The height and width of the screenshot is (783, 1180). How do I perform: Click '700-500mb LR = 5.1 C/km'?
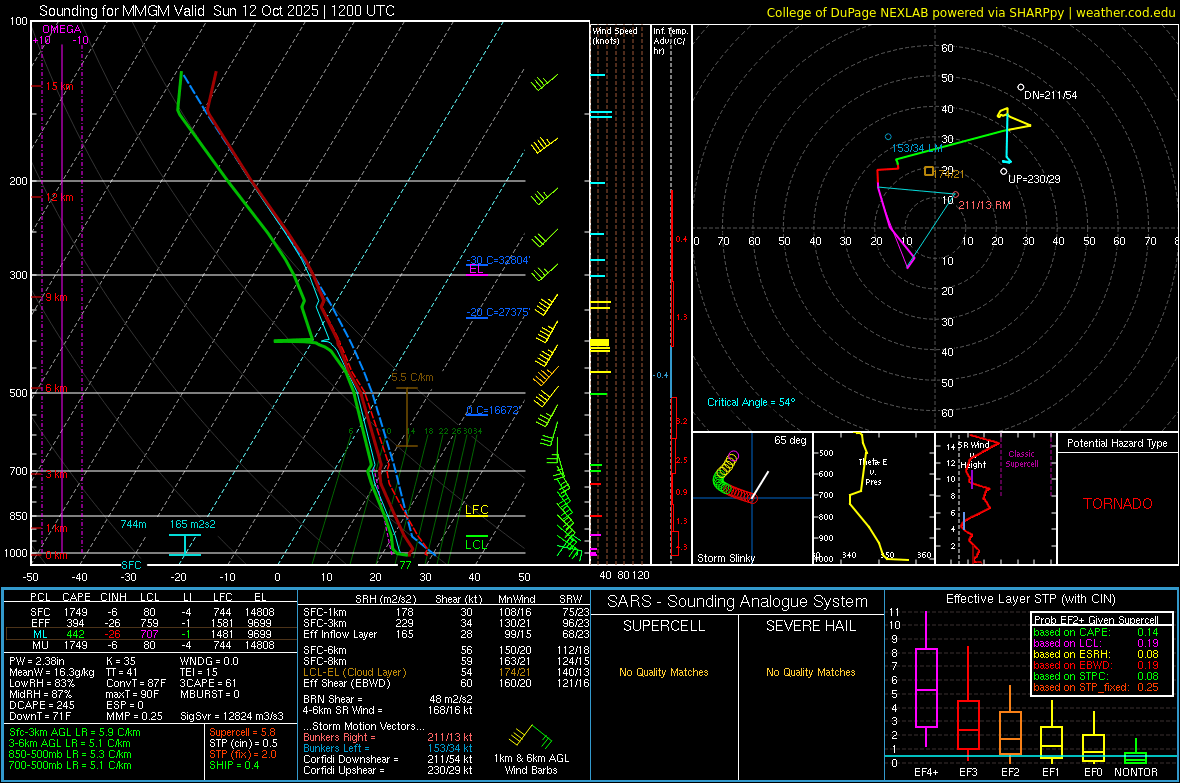coord(70,765)
